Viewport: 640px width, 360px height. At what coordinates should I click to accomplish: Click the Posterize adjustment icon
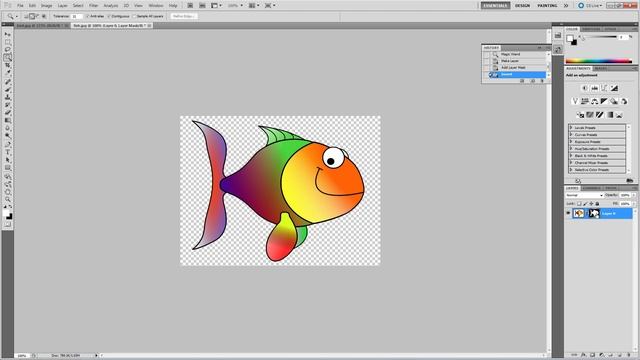pyautogui.click(x=590, y=115)
